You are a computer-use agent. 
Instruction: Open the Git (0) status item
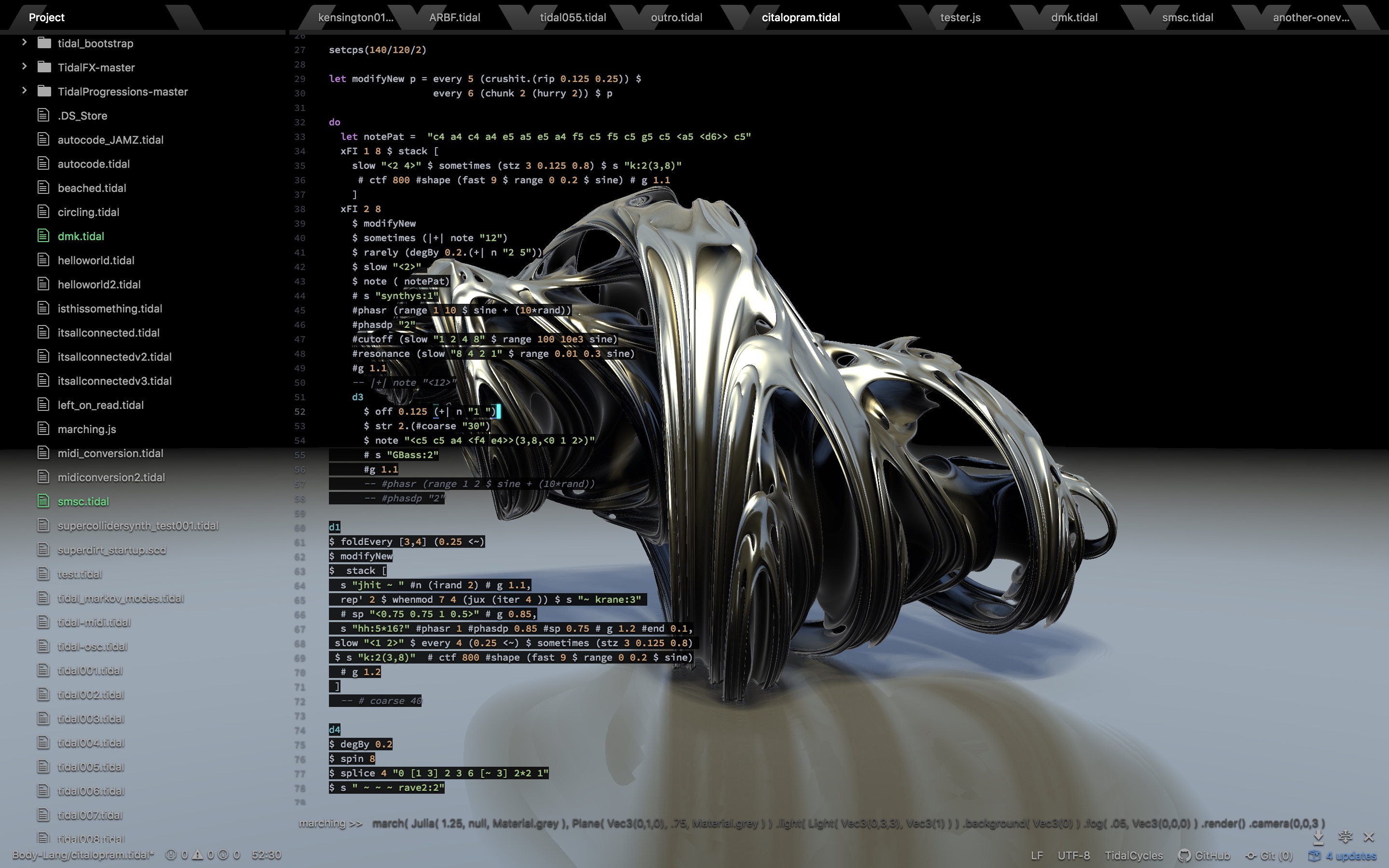click(x=1268, y=855)
